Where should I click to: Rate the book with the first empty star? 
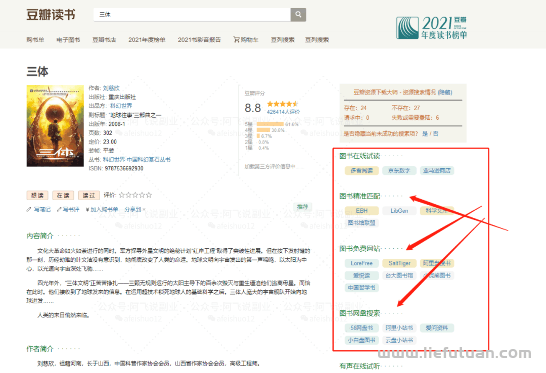[122, 195]
